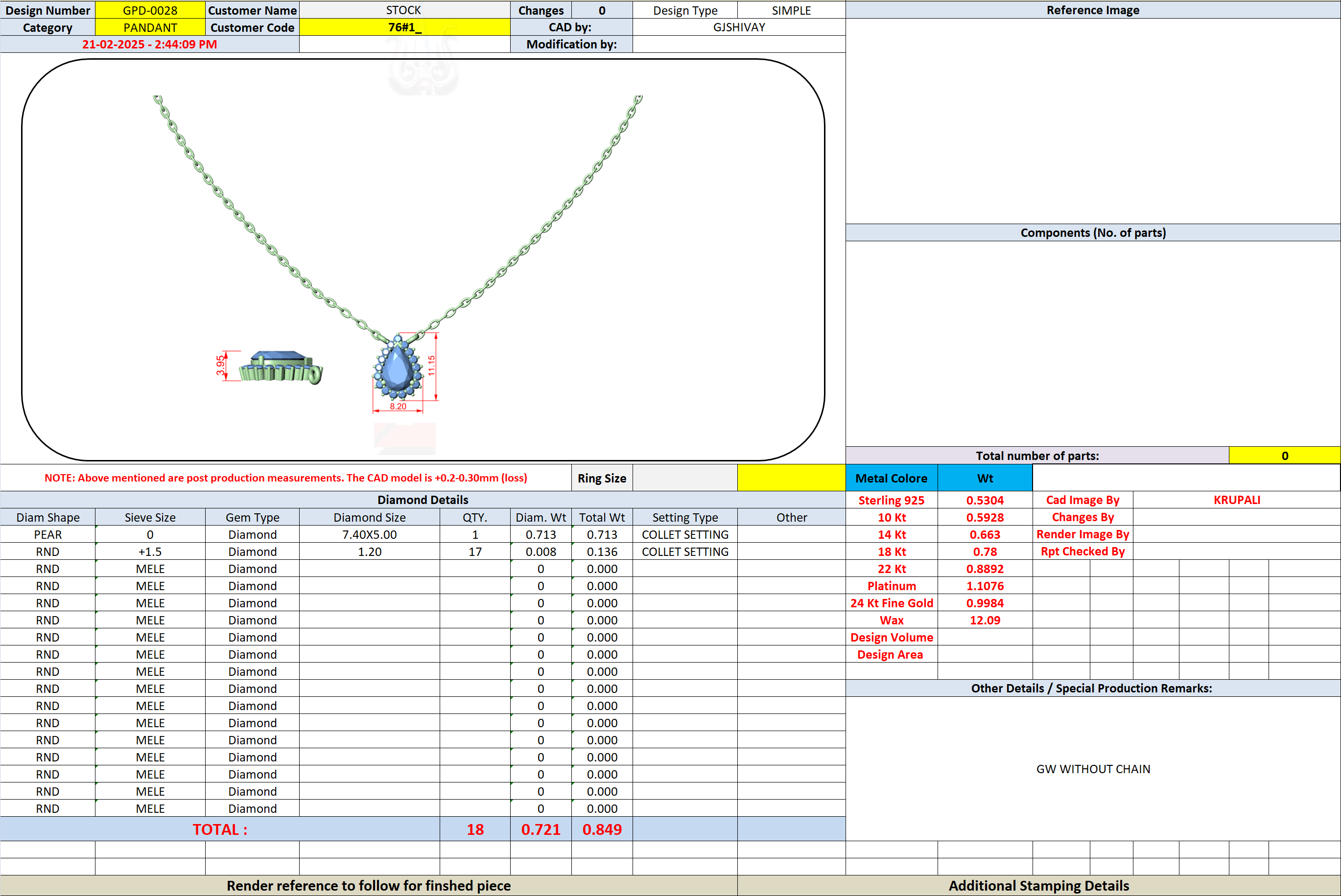Click the Diamond Details header
The image size is (1341, 896).
pyautogui.click(x=423, y=500)
